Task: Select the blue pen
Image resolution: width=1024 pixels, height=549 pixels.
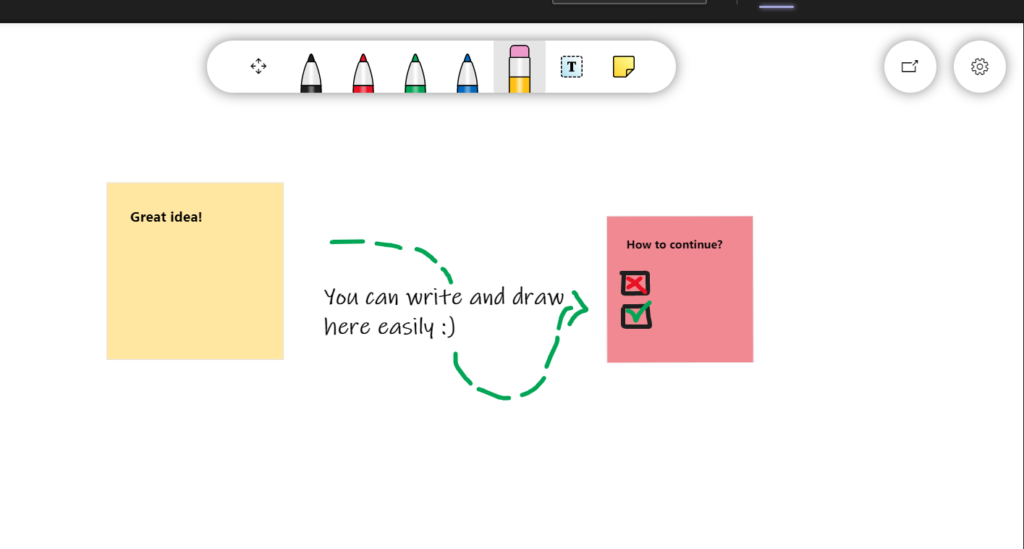Action: [467, 72]
